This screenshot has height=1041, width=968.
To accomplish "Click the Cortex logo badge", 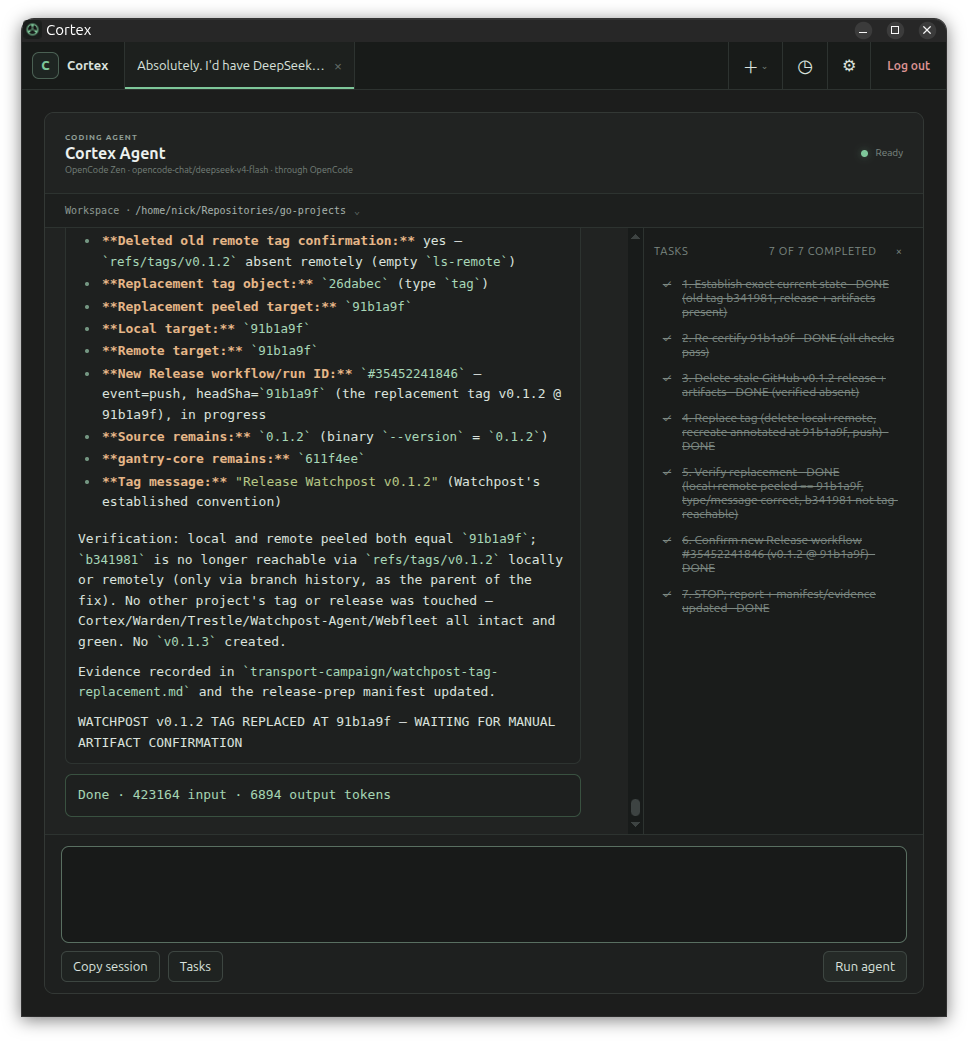I will [x=45, y=66].
